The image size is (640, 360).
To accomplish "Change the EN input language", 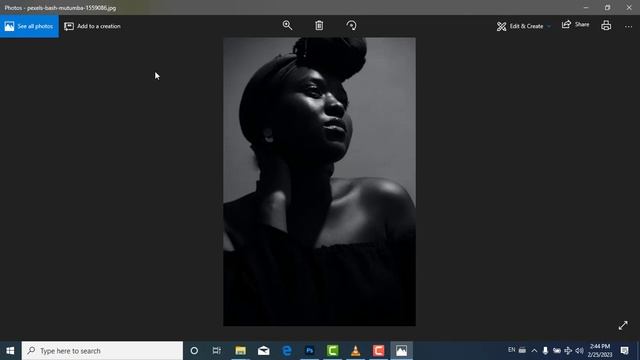I will tap(511, 350).
